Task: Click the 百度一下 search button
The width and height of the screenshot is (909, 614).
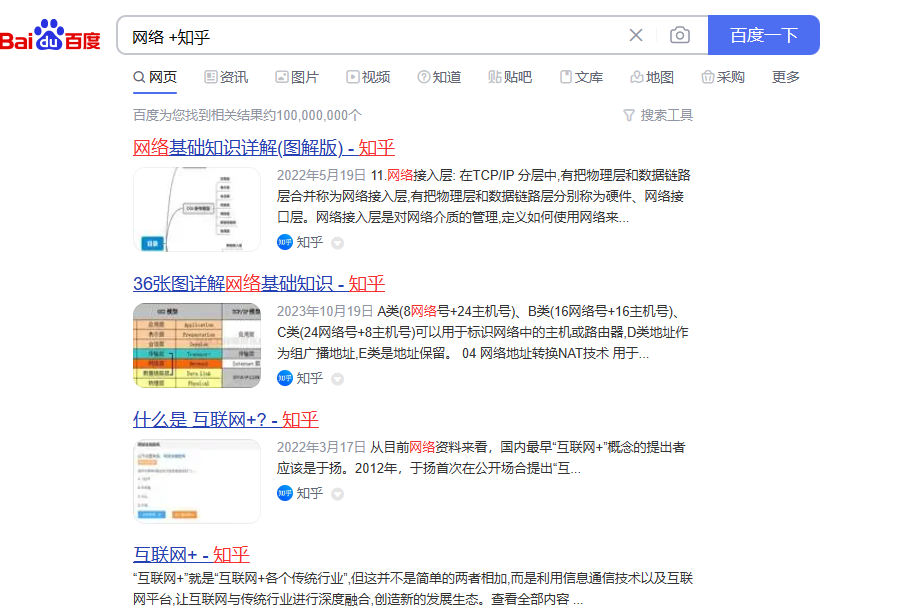Action: click(x=763, y=35)
